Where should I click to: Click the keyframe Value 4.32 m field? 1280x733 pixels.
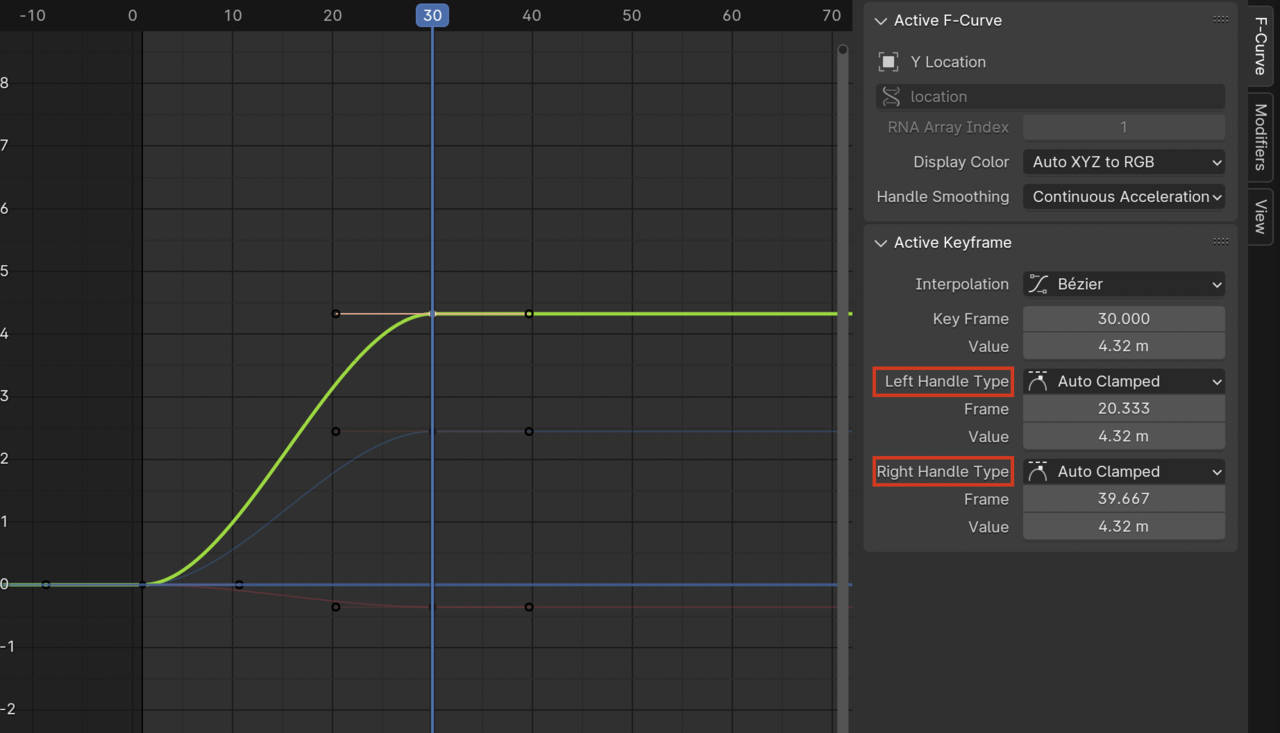tap(1124, 346)
